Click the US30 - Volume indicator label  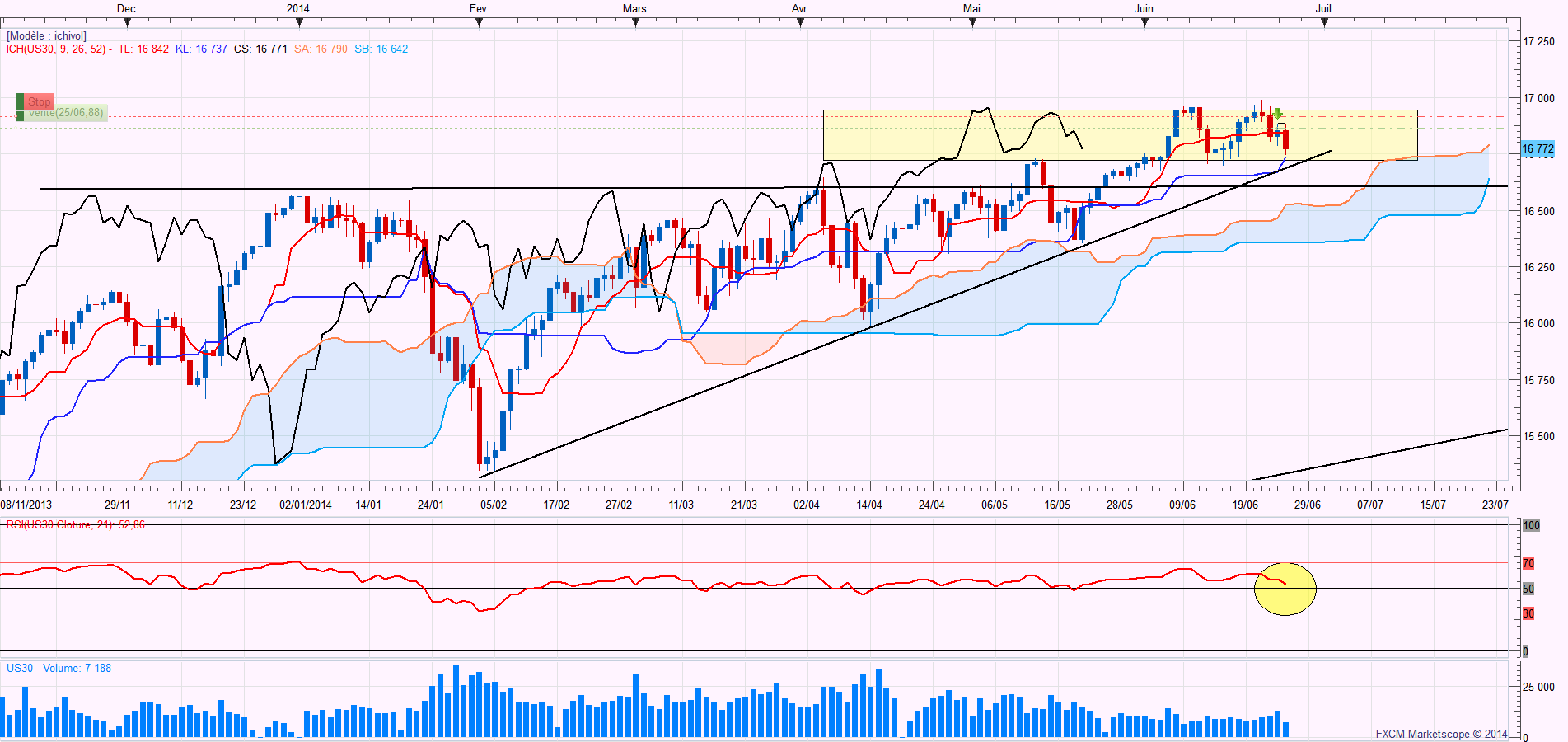(59, 669)
